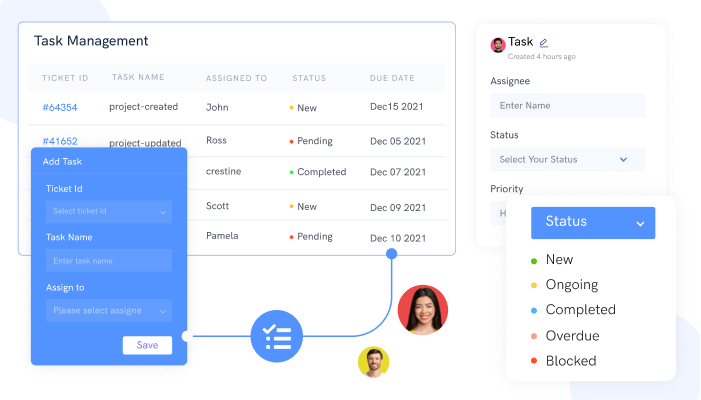Click the project-created task name
The width and height of the screenshot is (701, 400).
click(x=144, y=107)
